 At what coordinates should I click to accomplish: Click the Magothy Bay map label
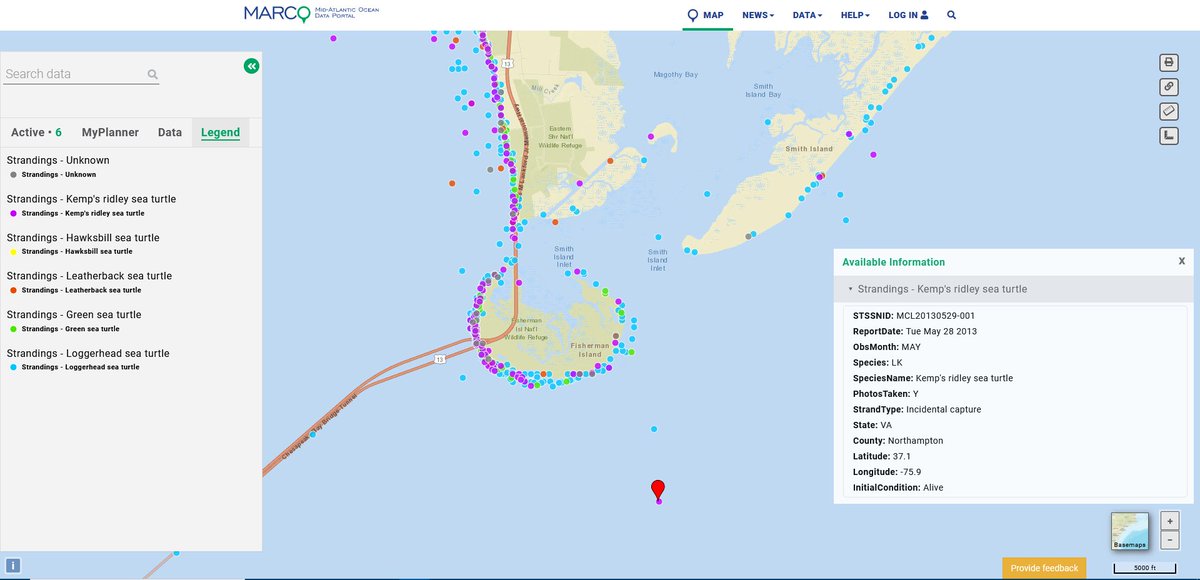coord(675,74)
